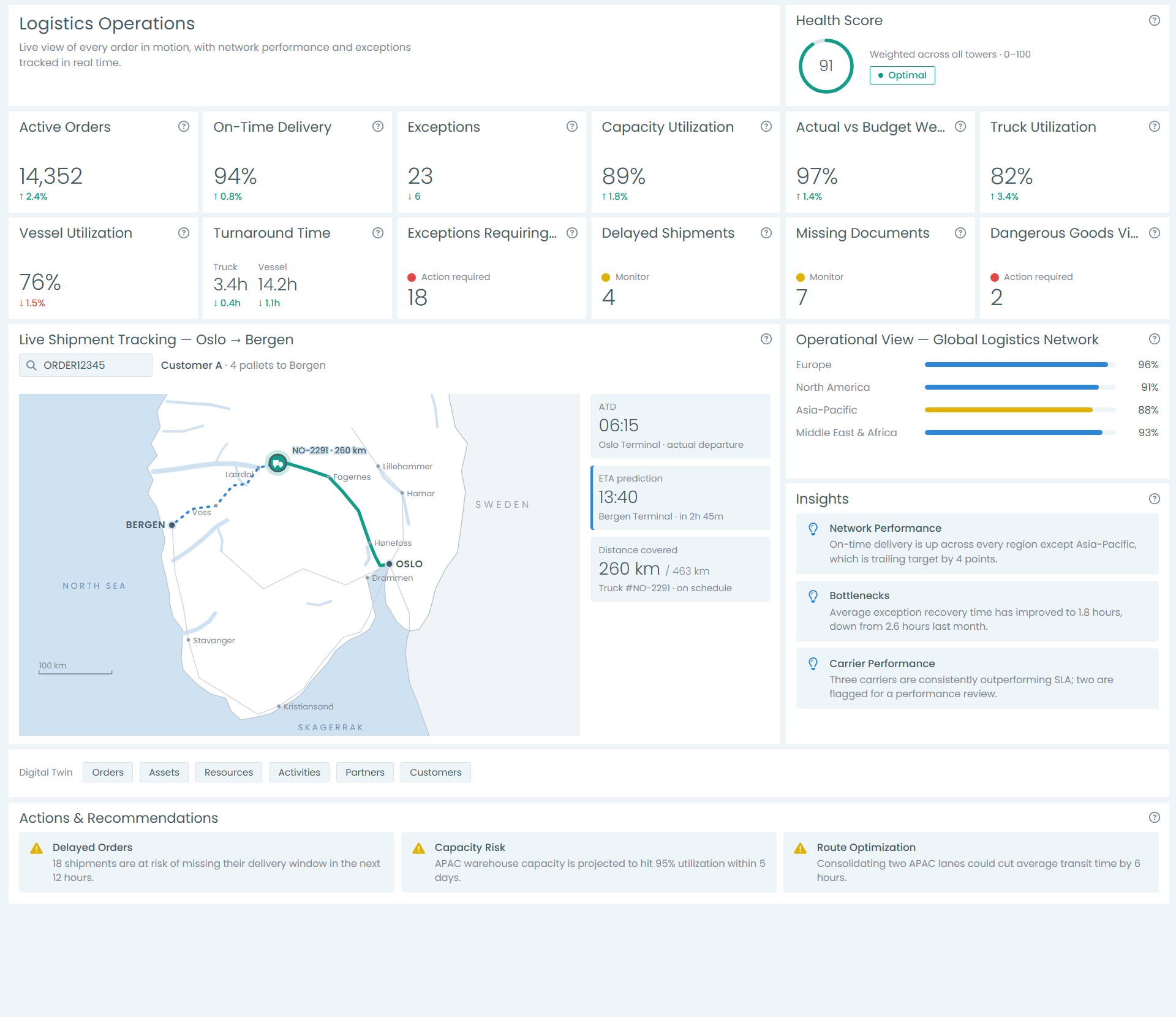Click Customer A shipment description
1176x1017 pixels.
pos(243,365)
